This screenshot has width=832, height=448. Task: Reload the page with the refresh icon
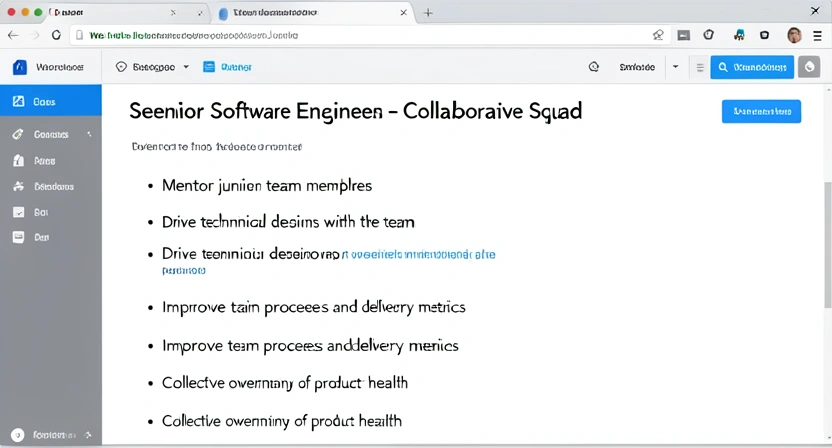pyautogui.click(x=56, y=35)
